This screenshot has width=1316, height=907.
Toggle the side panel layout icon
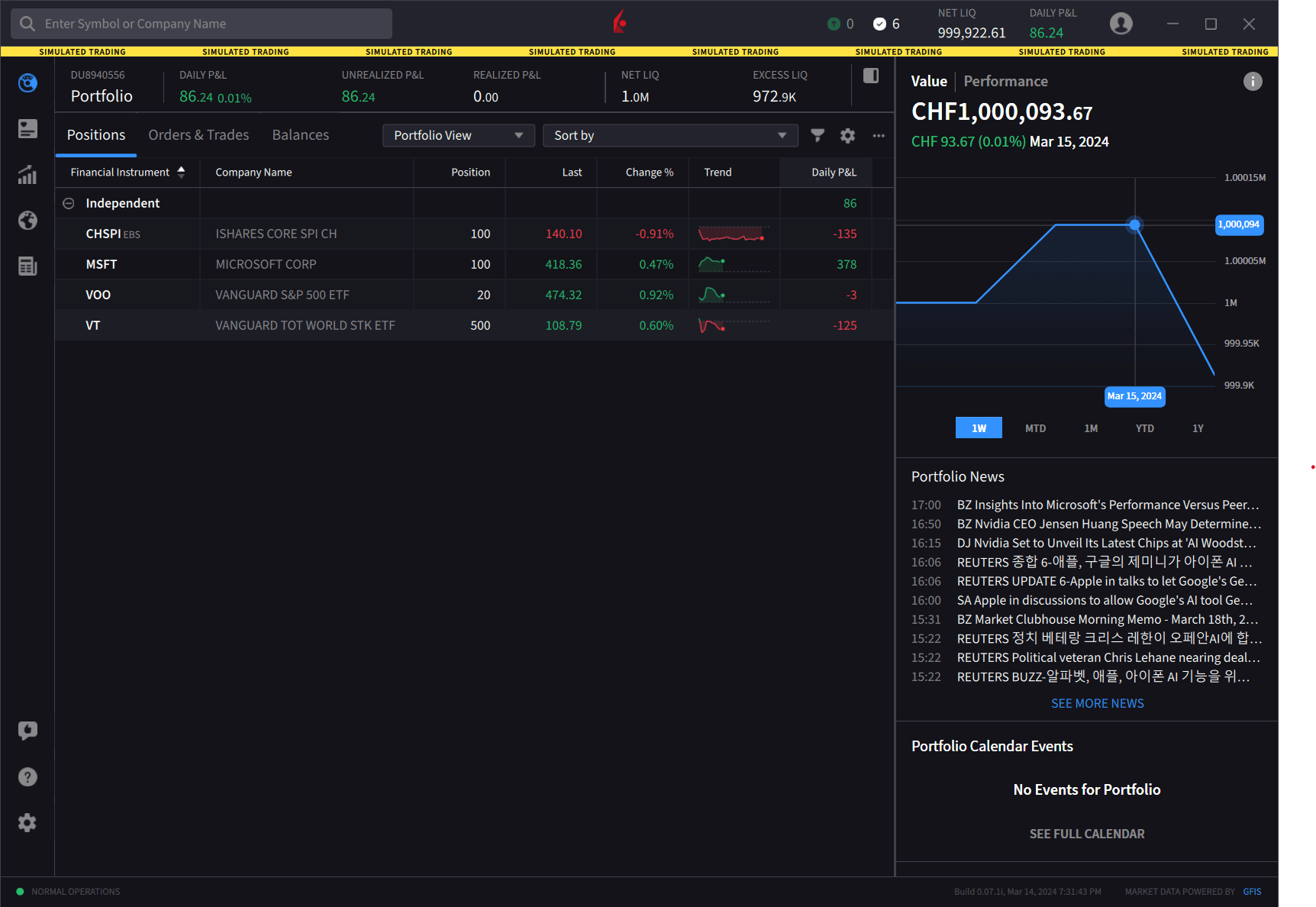pyautogui.click(x=871, y=76)
